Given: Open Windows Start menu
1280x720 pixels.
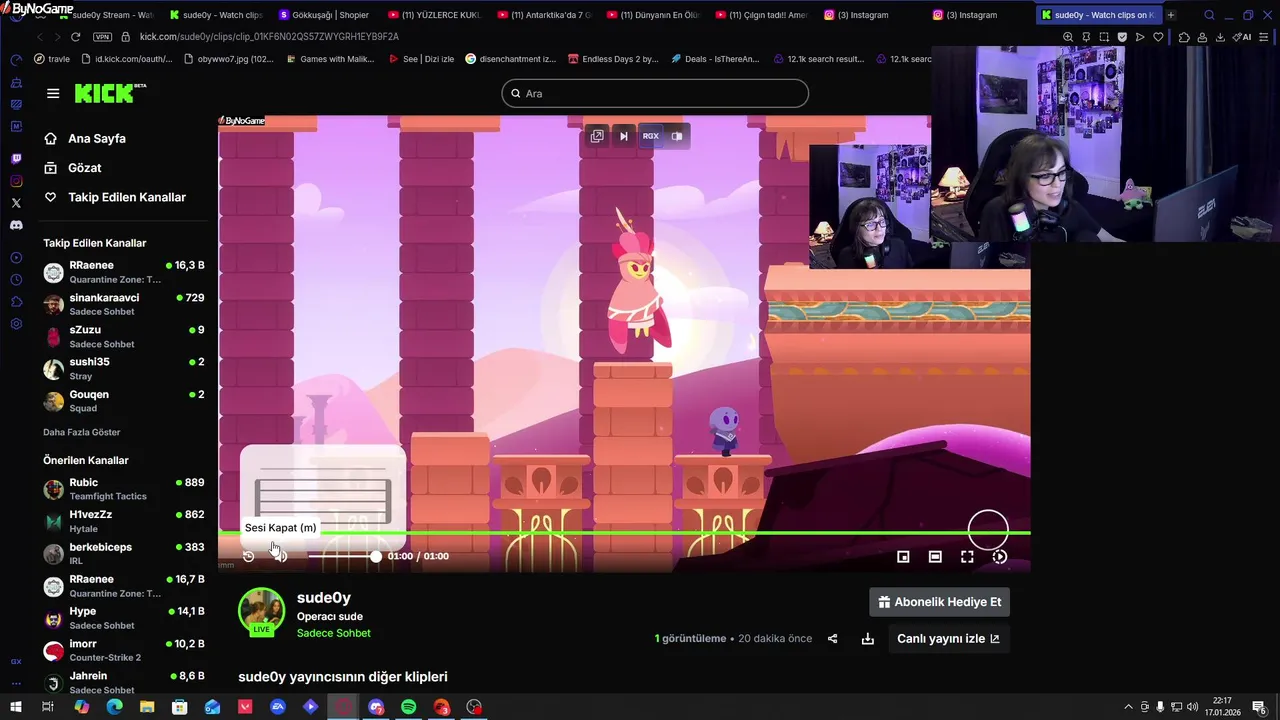Looking at the screenshot, I should coord(16,707).
